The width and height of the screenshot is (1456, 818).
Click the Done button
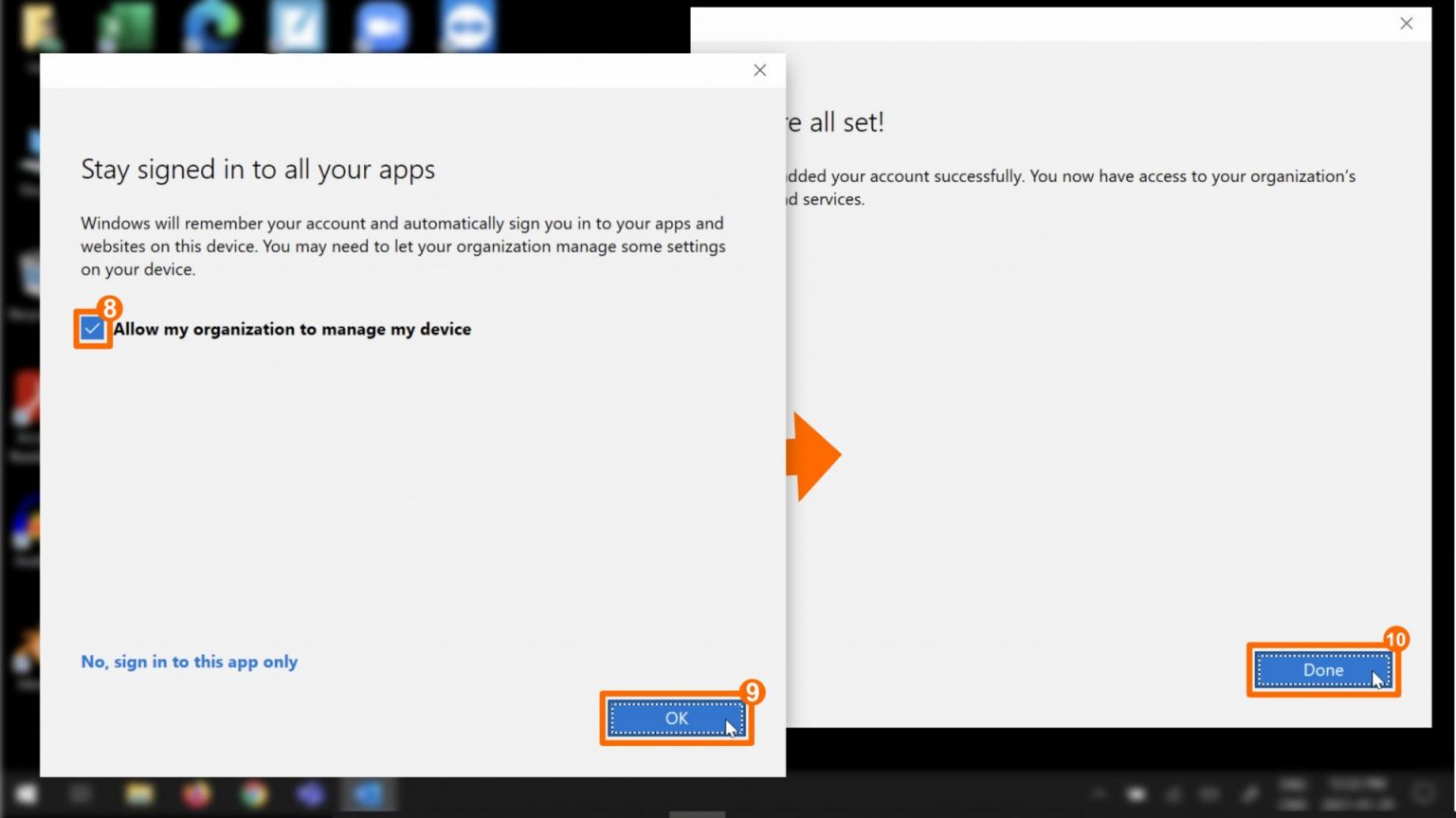[x=1322, y=670]
